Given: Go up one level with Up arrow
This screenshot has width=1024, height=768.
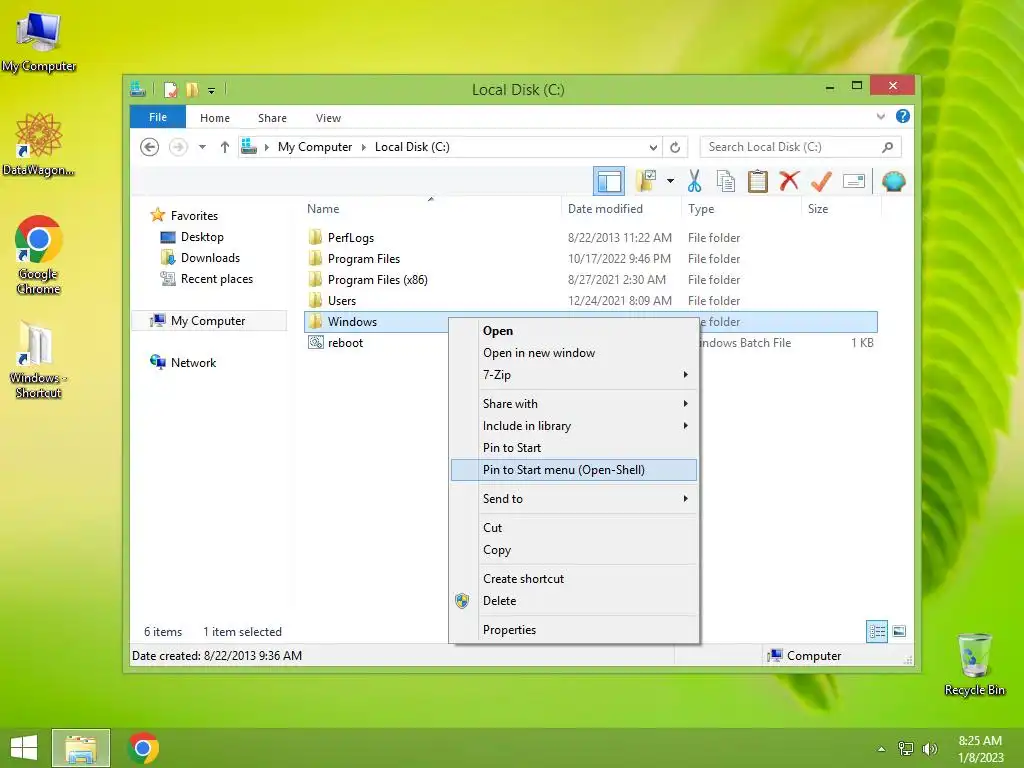Looking at the screenshot, I should coord(225,147).
